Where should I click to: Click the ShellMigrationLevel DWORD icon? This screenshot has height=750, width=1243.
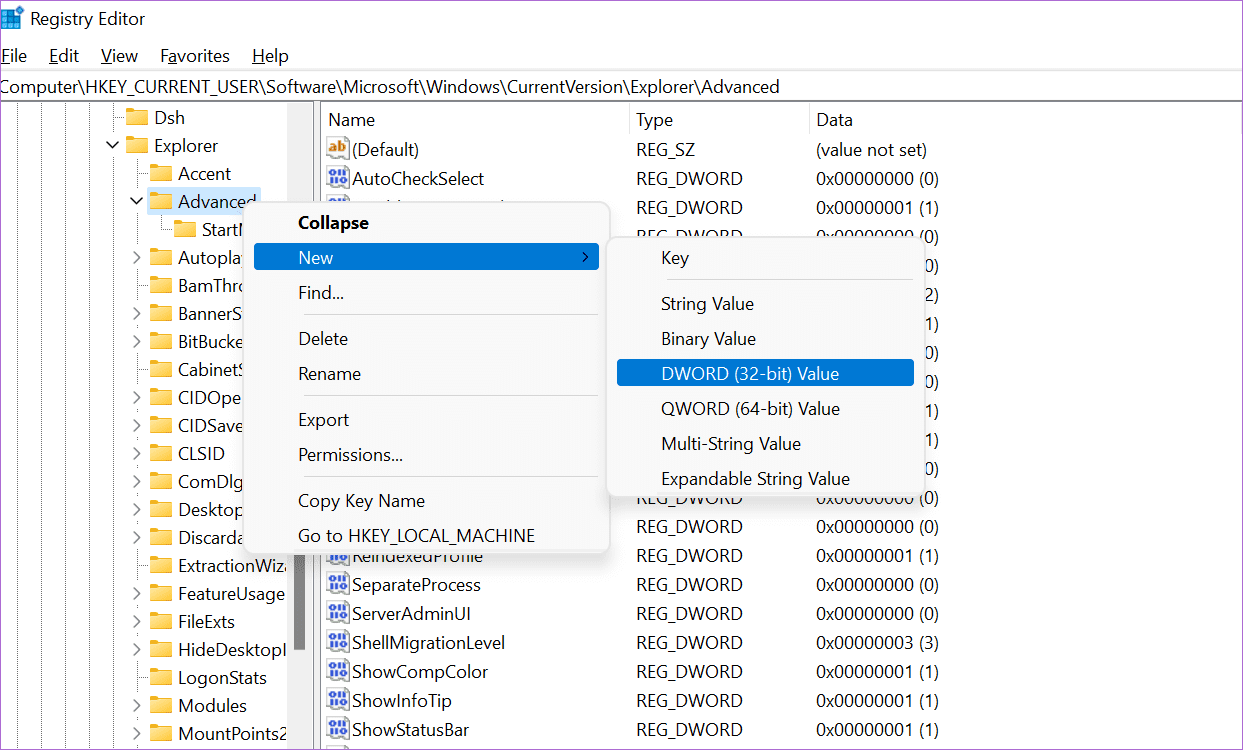point(338,642)
